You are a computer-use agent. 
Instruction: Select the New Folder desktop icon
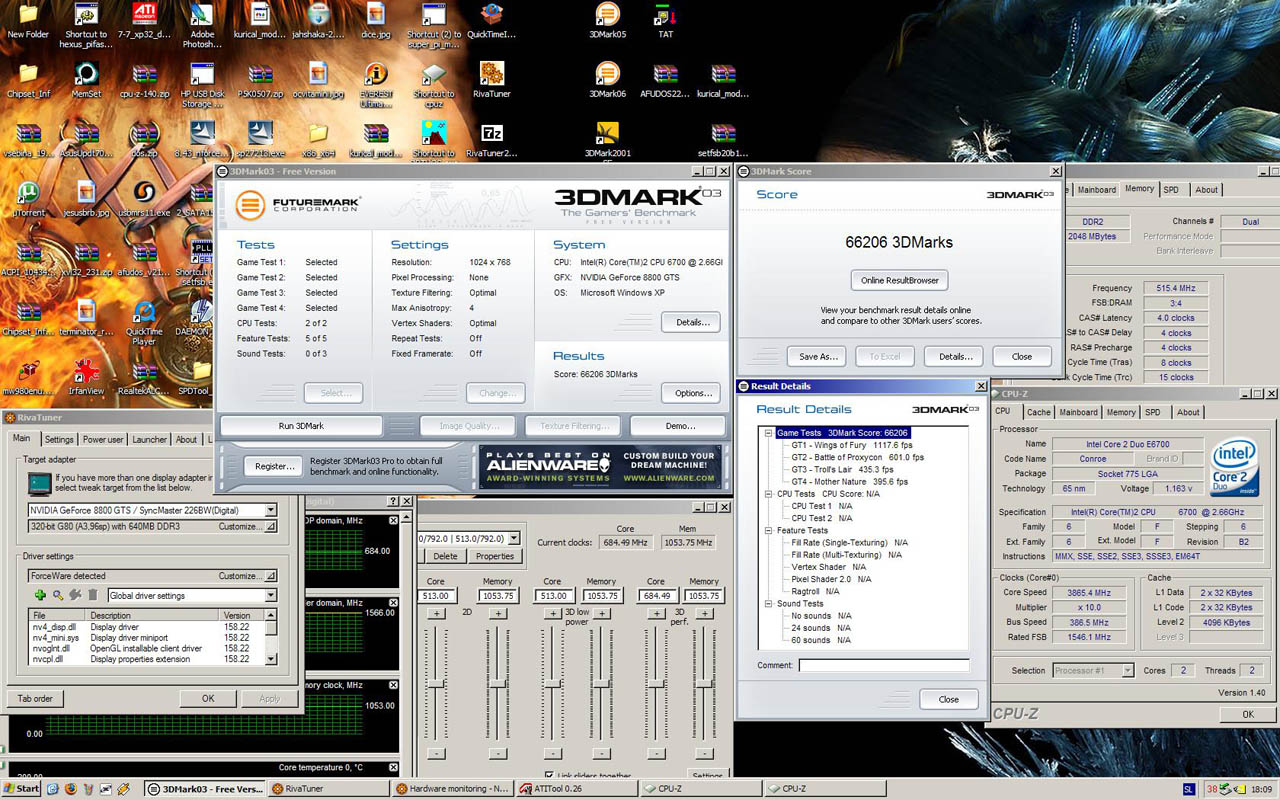coord(28,21)
